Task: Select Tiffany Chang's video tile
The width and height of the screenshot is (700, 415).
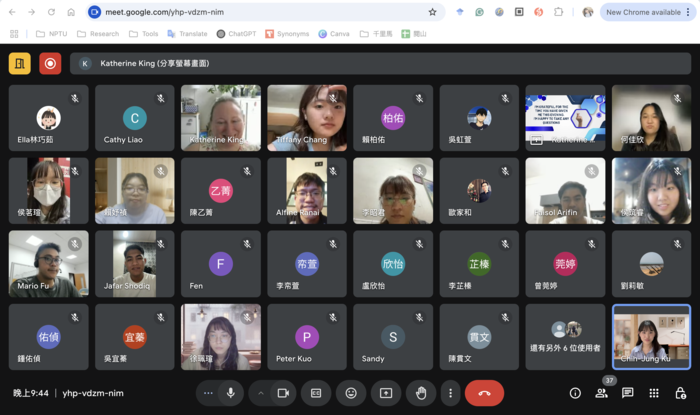Action: 307,118
